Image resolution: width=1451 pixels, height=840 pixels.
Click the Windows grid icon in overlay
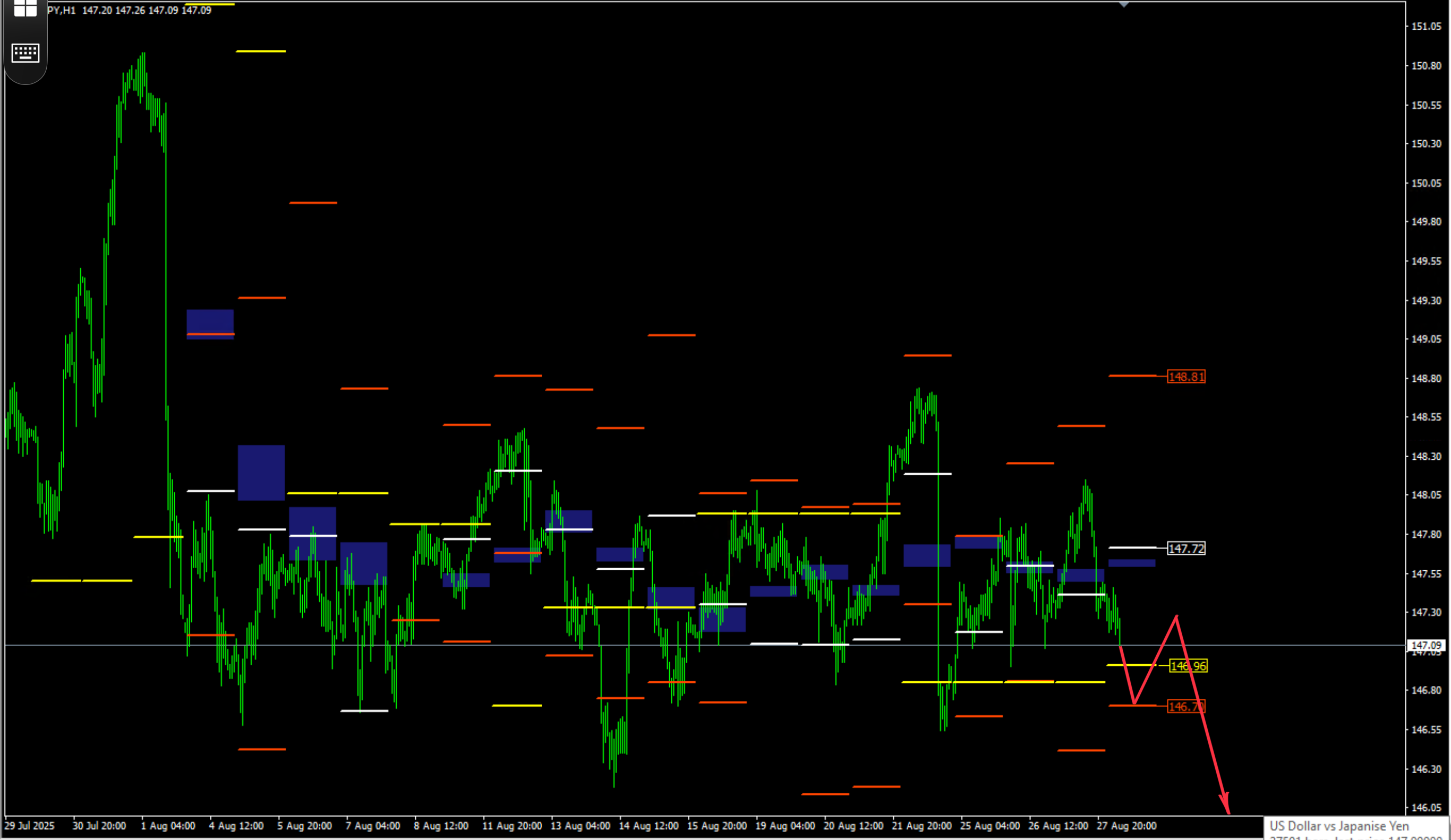pyautogui.click(x=25, y=8)
